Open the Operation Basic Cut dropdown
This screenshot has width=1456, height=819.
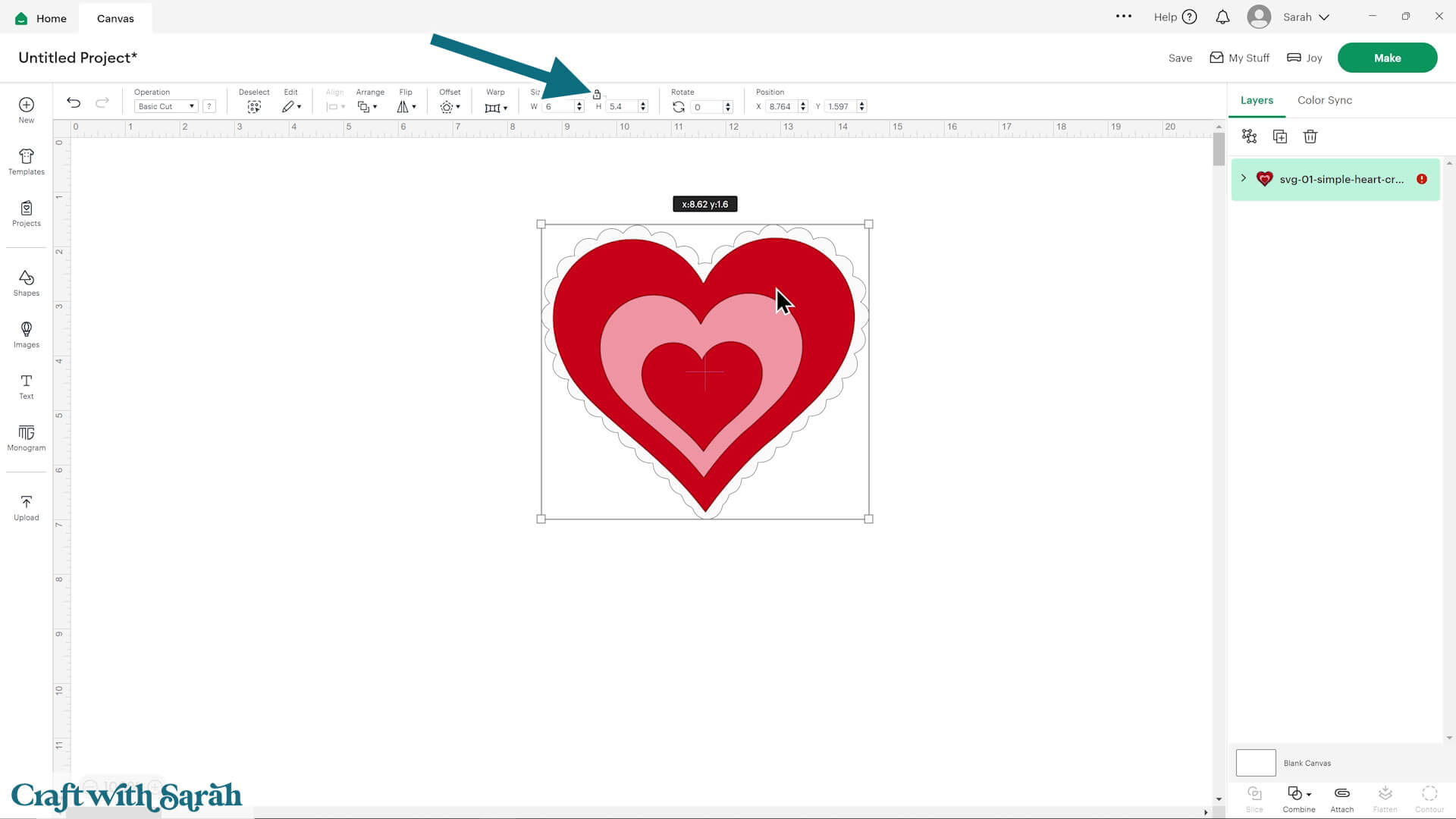pos(166,107)
